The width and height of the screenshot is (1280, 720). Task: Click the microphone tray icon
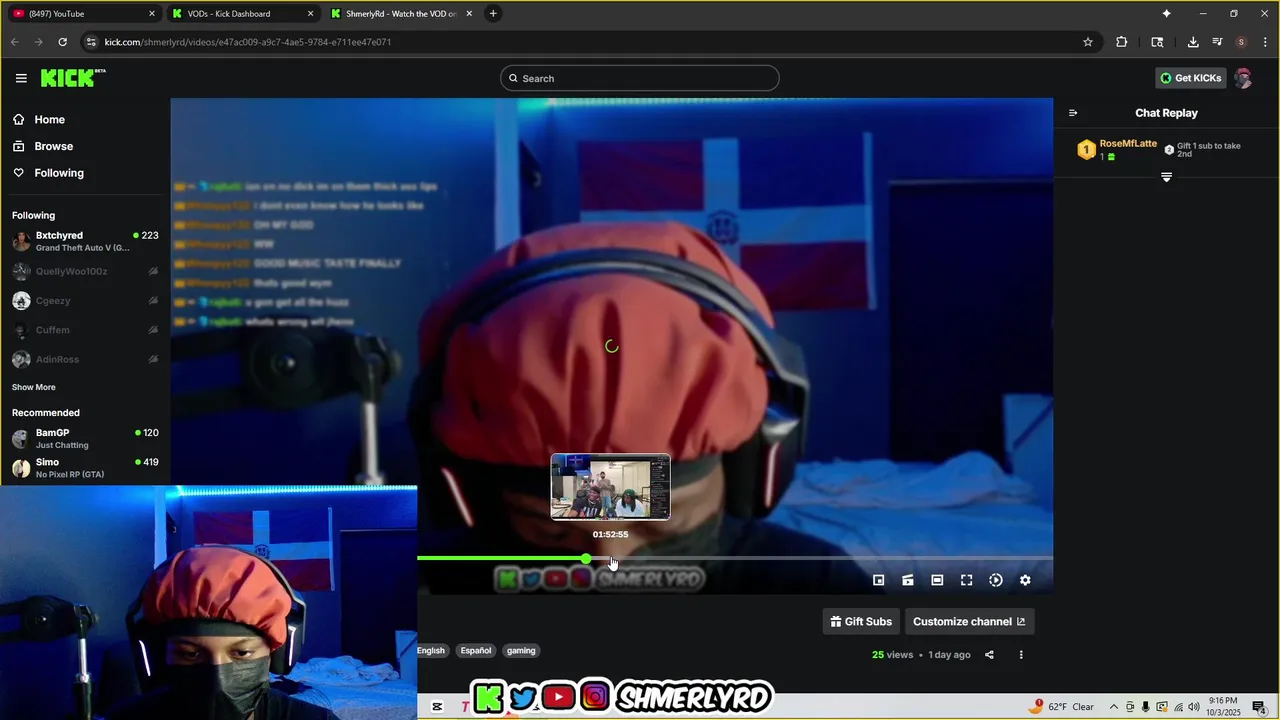[1146, 707]
